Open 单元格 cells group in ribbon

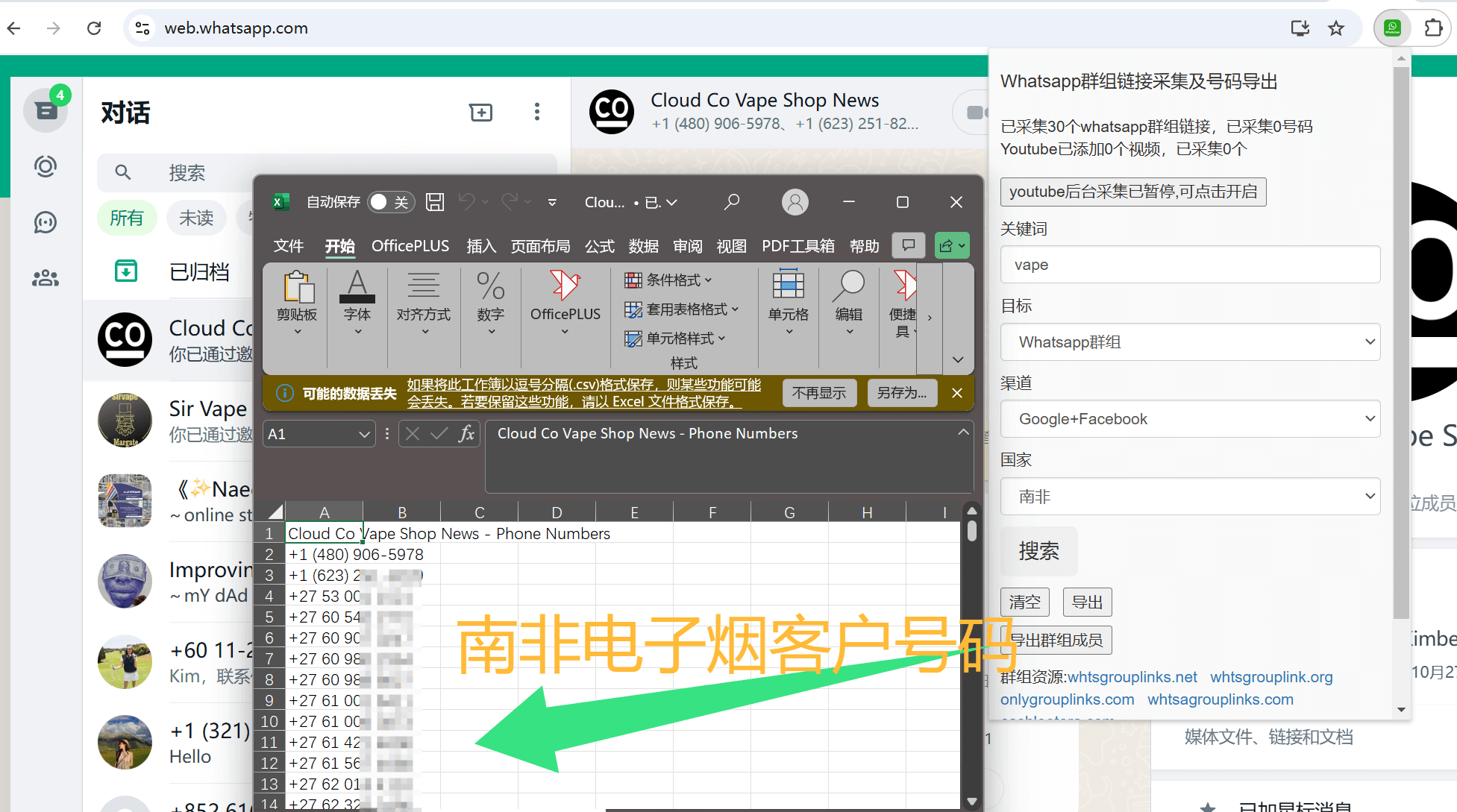click(x=789, y=304)
